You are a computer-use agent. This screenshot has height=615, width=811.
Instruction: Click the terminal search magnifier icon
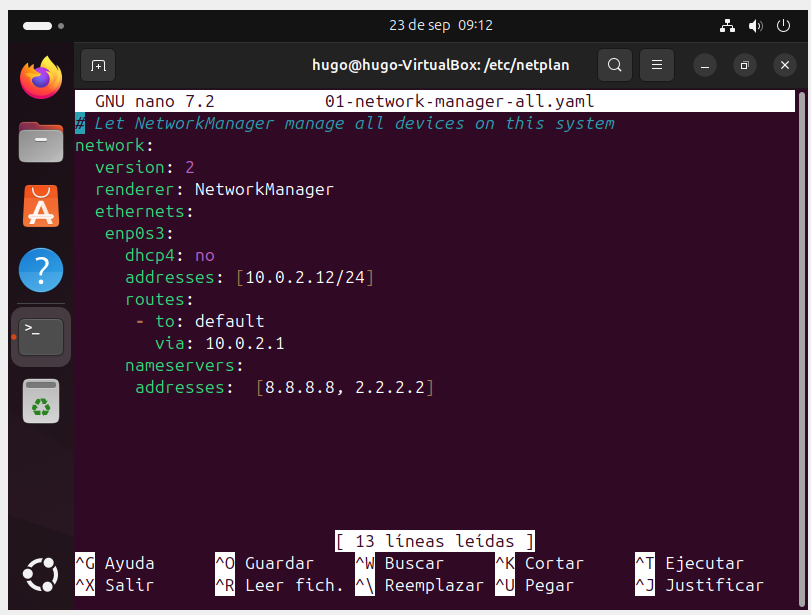(615, 66)
